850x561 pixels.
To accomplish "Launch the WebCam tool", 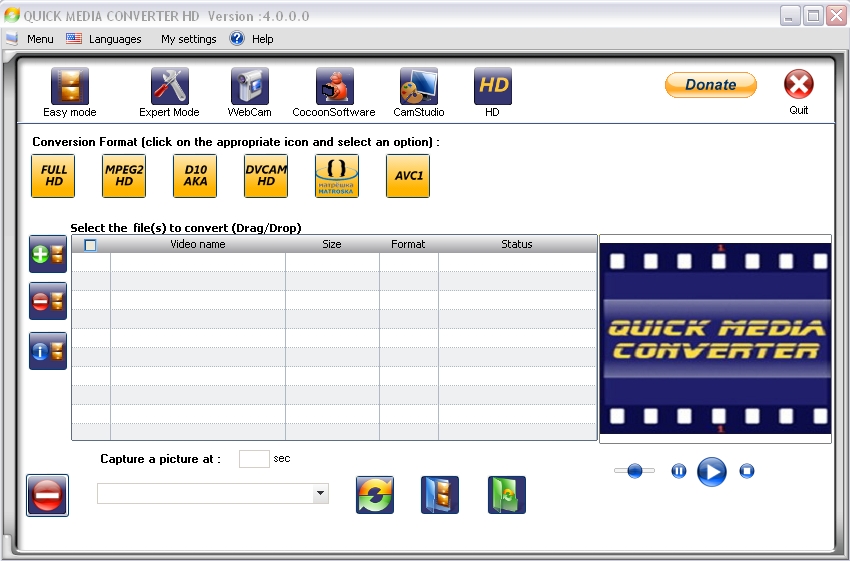I will pyautogui.click(x=249, y=86).
